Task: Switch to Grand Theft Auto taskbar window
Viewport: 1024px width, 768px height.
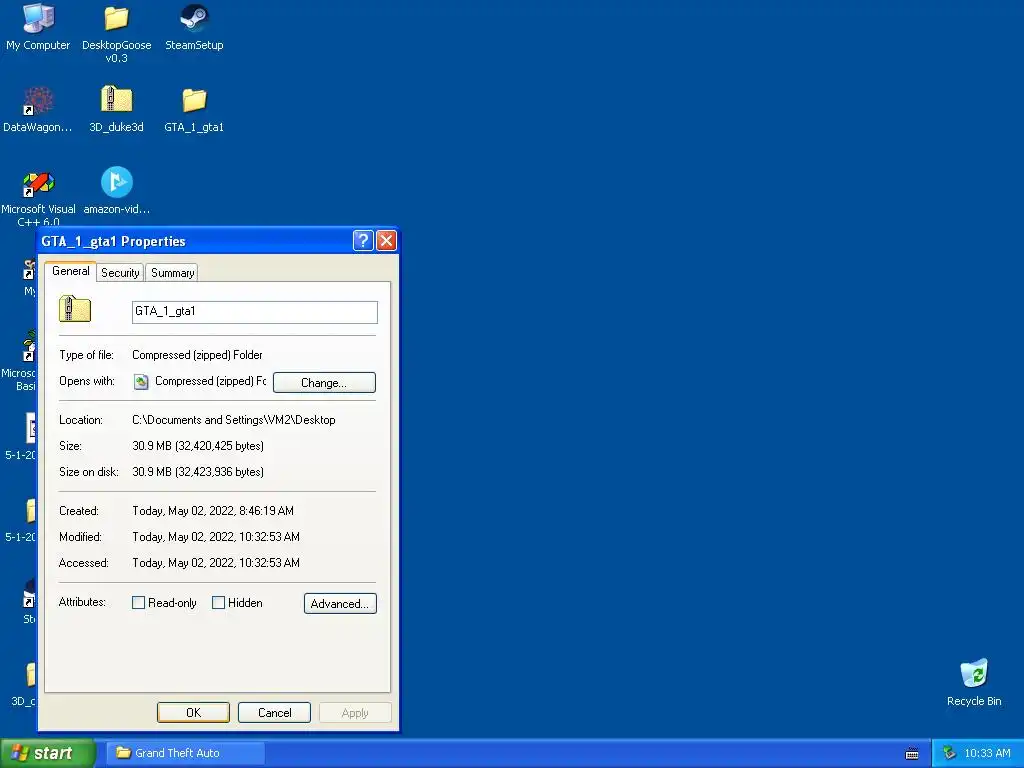Action: click(185, 753)
